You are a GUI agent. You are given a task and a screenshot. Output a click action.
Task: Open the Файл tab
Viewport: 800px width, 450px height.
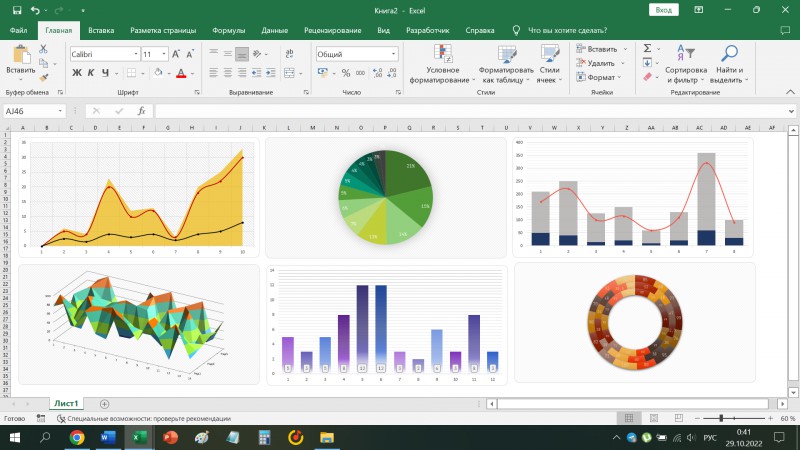(18, 30)
